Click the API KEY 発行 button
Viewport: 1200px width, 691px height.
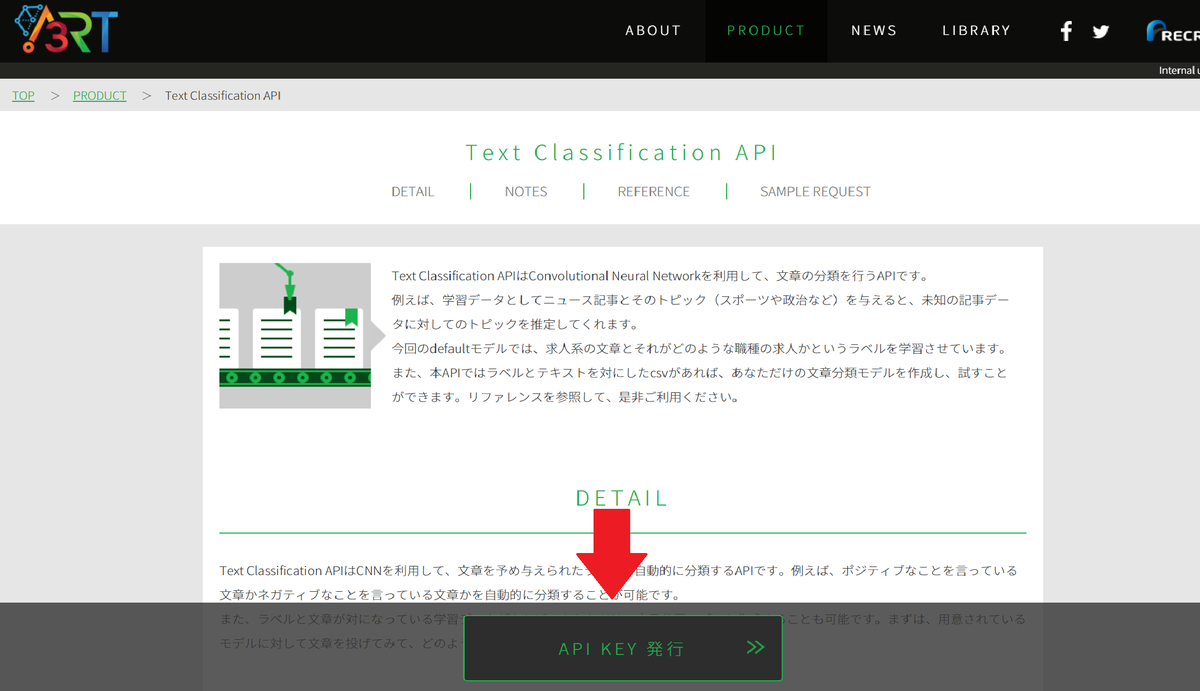click(x=622, y=647)
